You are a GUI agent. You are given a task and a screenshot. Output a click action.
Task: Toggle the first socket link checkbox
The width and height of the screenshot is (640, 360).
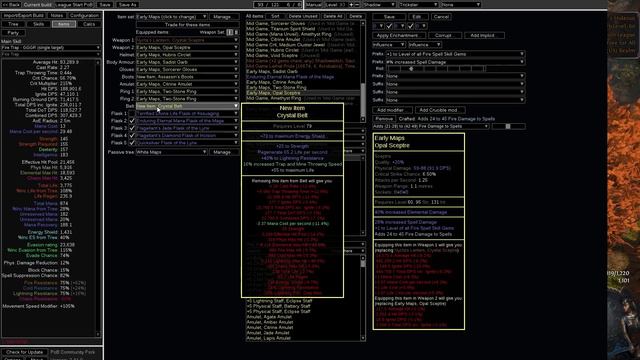click(389, 26)
